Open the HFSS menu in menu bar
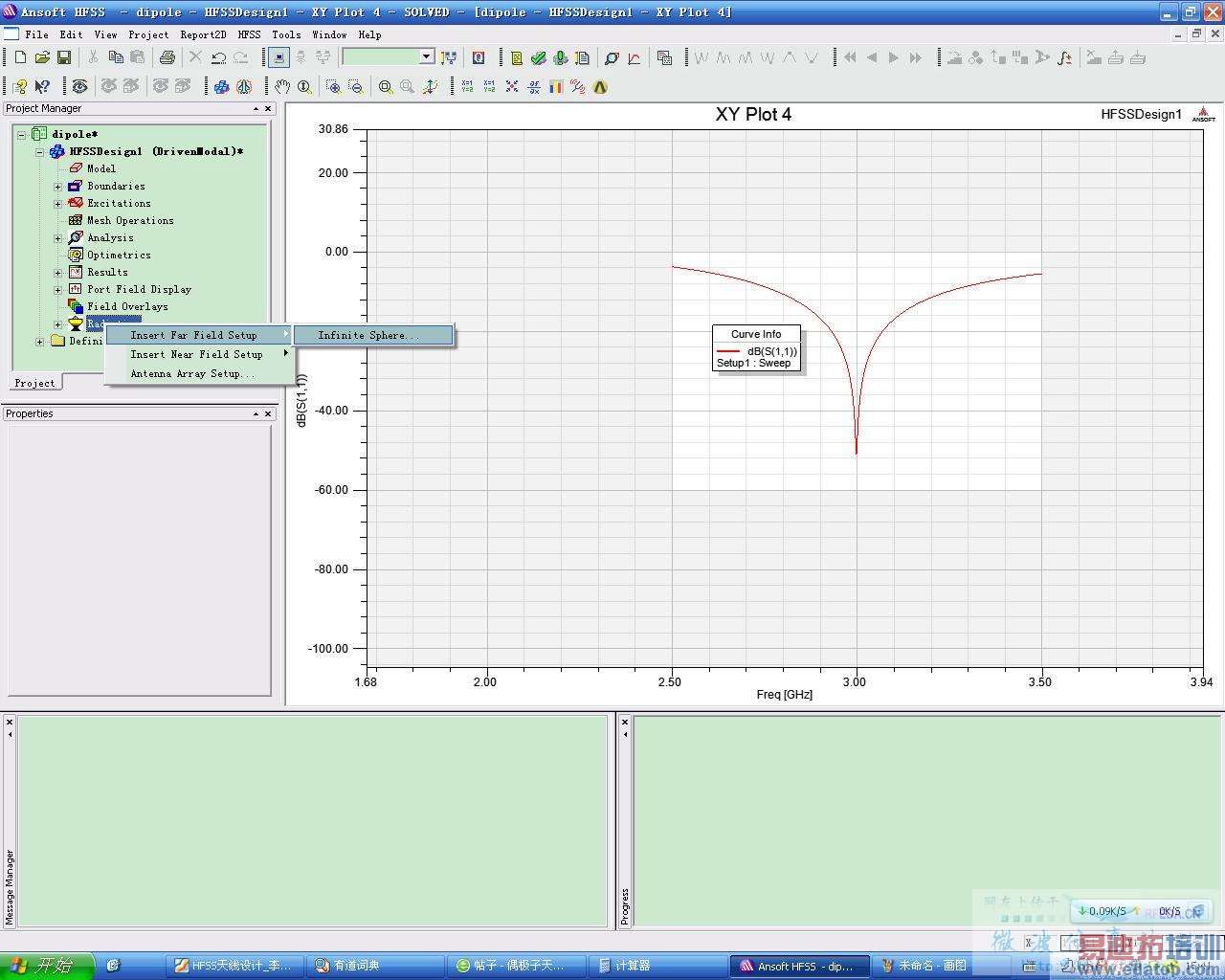The height and width of the screenshot is (980, 1225). point(249,34)
